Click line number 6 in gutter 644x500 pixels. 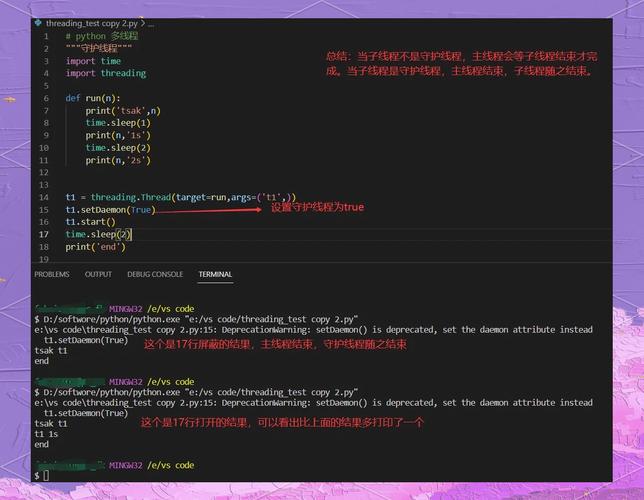click(46, 98)
